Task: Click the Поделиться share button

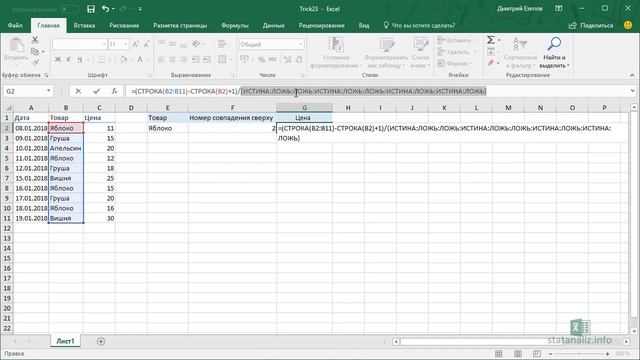Action: (591, 25)
